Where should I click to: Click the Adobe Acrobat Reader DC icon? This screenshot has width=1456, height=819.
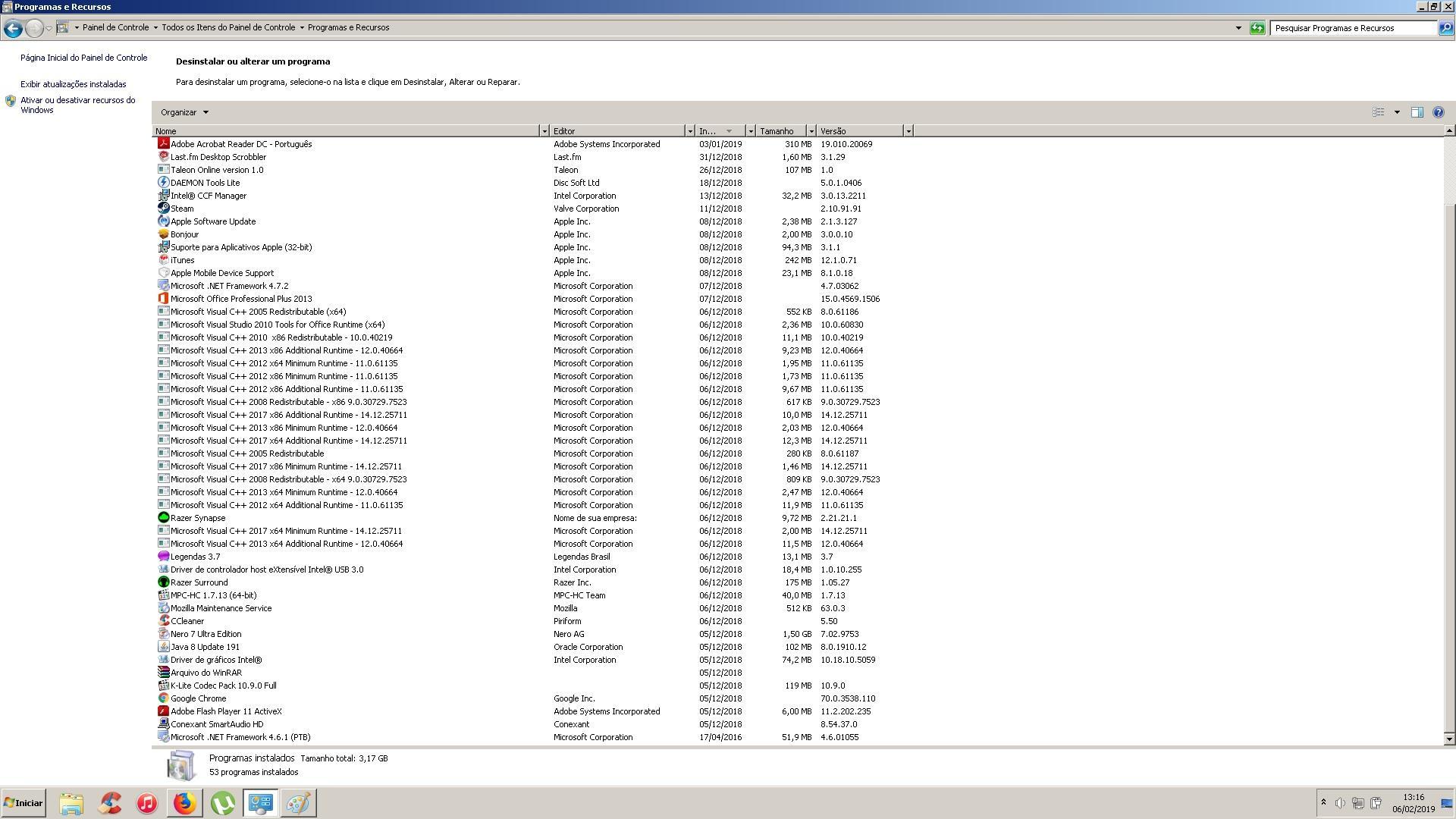pos(163,143)
